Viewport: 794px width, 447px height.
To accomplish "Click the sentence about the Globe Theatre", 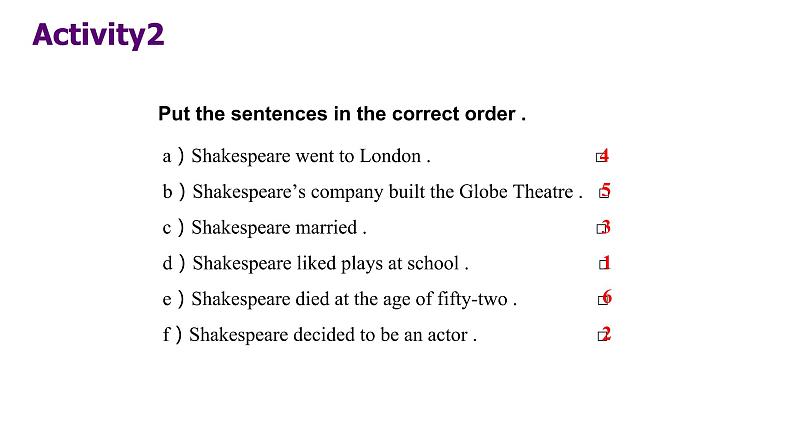I will [388, 192].
